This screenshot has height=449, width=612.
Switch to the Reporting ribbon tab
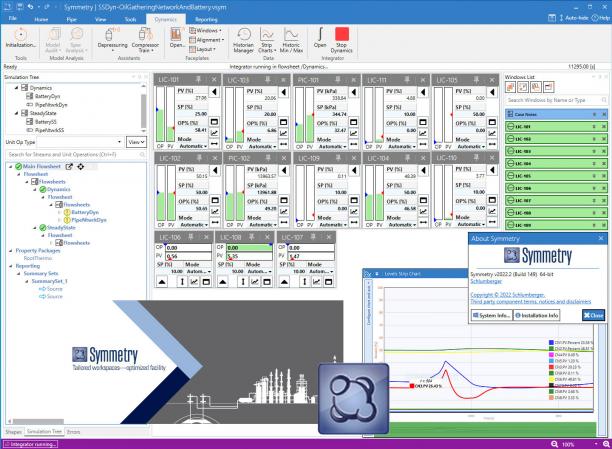click(x=206, y=19)
